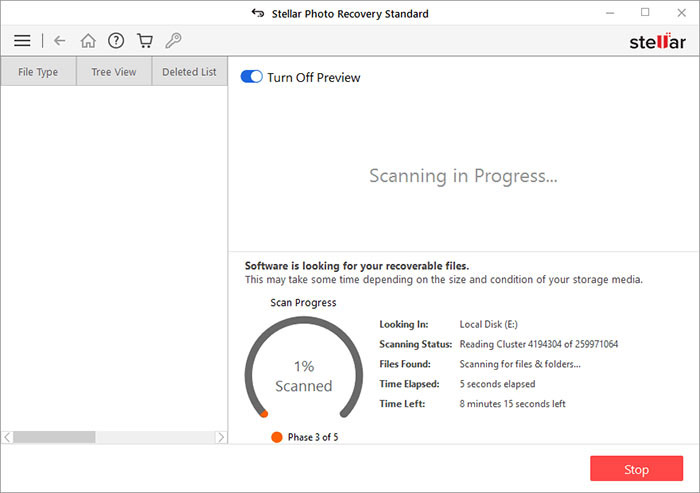Click the right scroll arrow
Screen dimensions: 700x493
pyautogui.click(x=221, y=437)
